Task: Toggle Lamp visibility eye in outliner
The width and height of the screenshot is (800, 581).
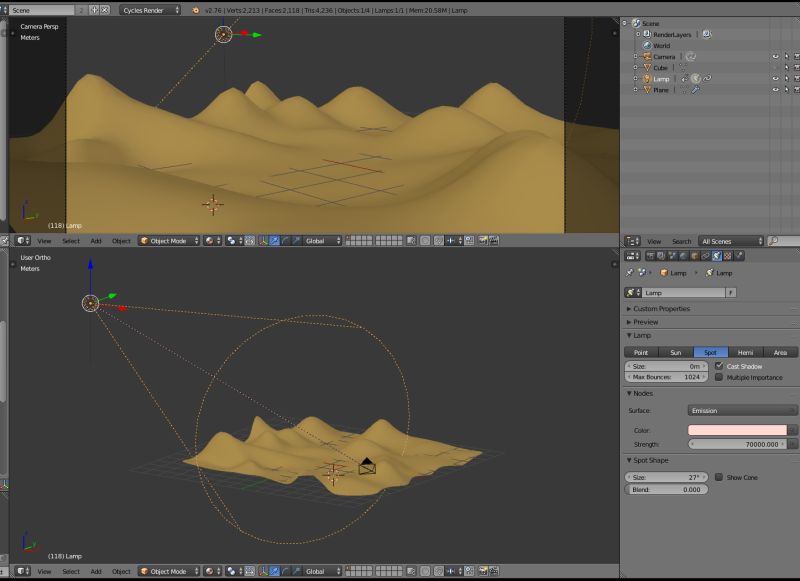Action: [776, 79]
